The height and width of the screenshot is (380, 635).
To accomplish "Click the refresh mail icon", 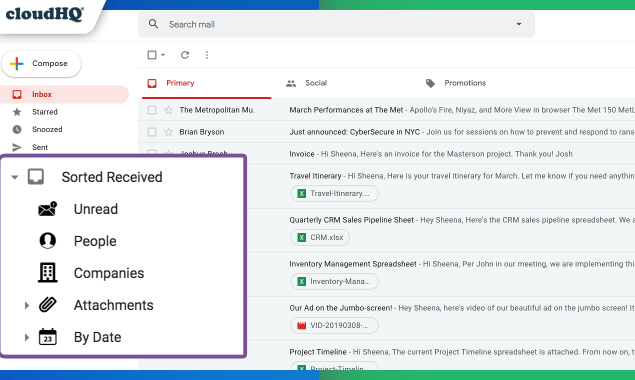I will click(185, 55).
